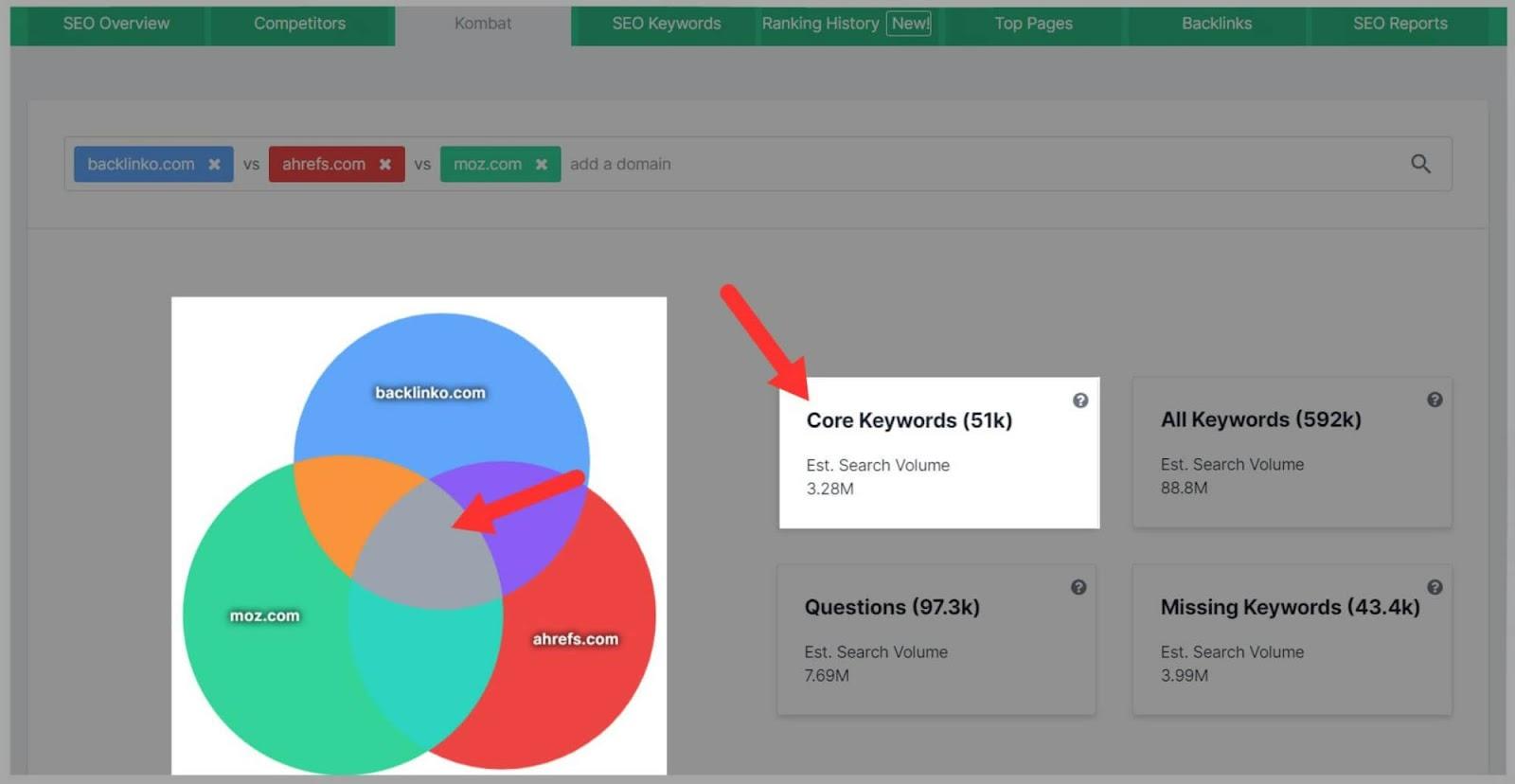1515x784 pixels.
Task: Click the backlinko.com blue circle label
Action: point(430,393)
